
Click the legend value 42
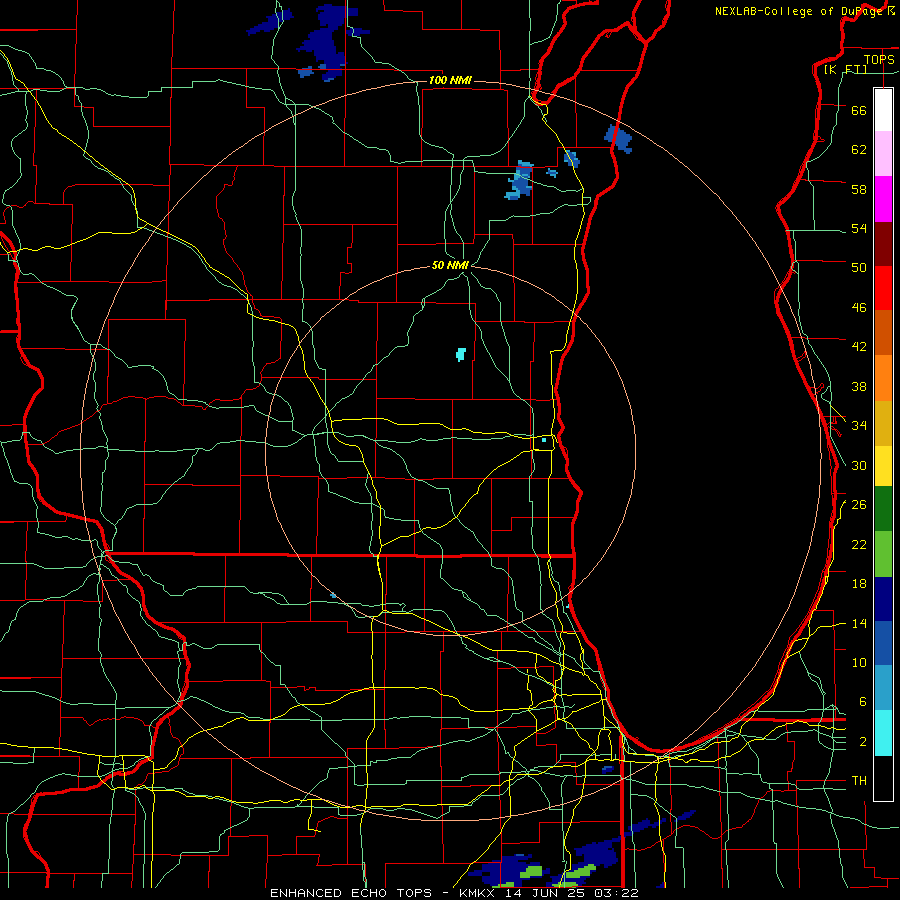pos(859,347)
